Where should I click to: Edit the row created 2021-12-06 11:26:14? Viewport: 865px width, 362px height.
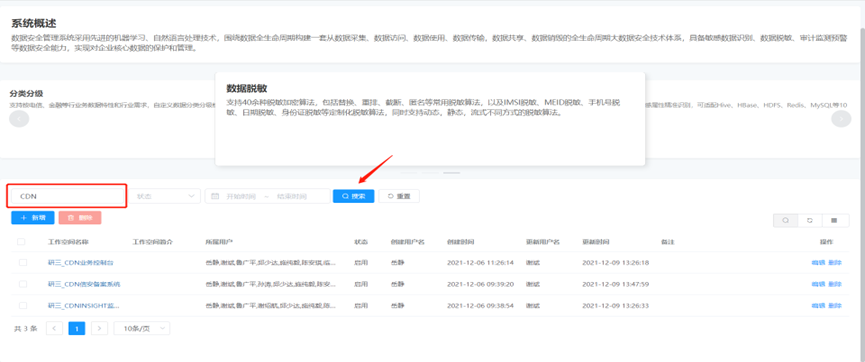click(x=818, y=263)
